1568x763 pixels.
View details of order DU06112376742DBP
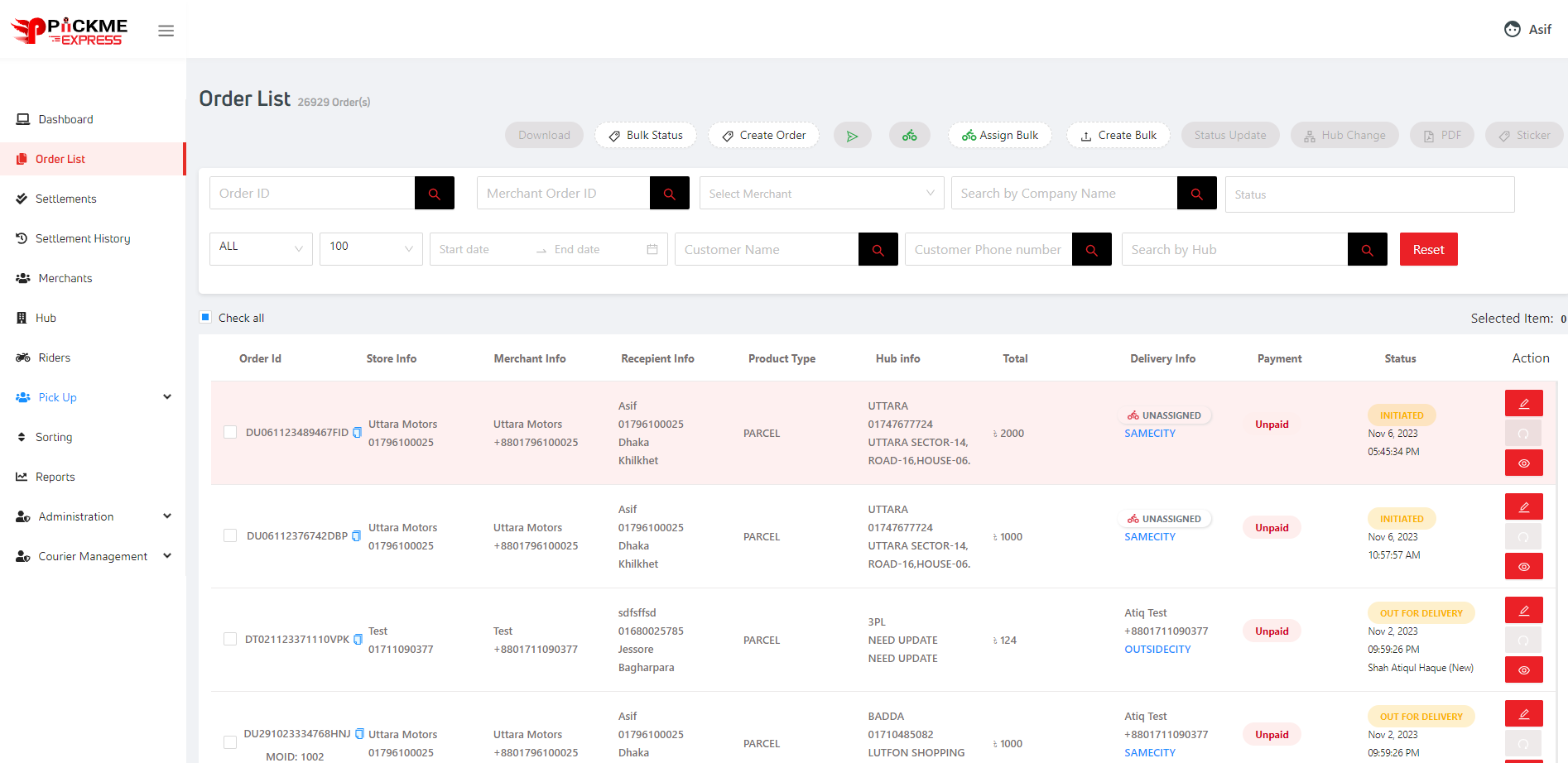1523,567
